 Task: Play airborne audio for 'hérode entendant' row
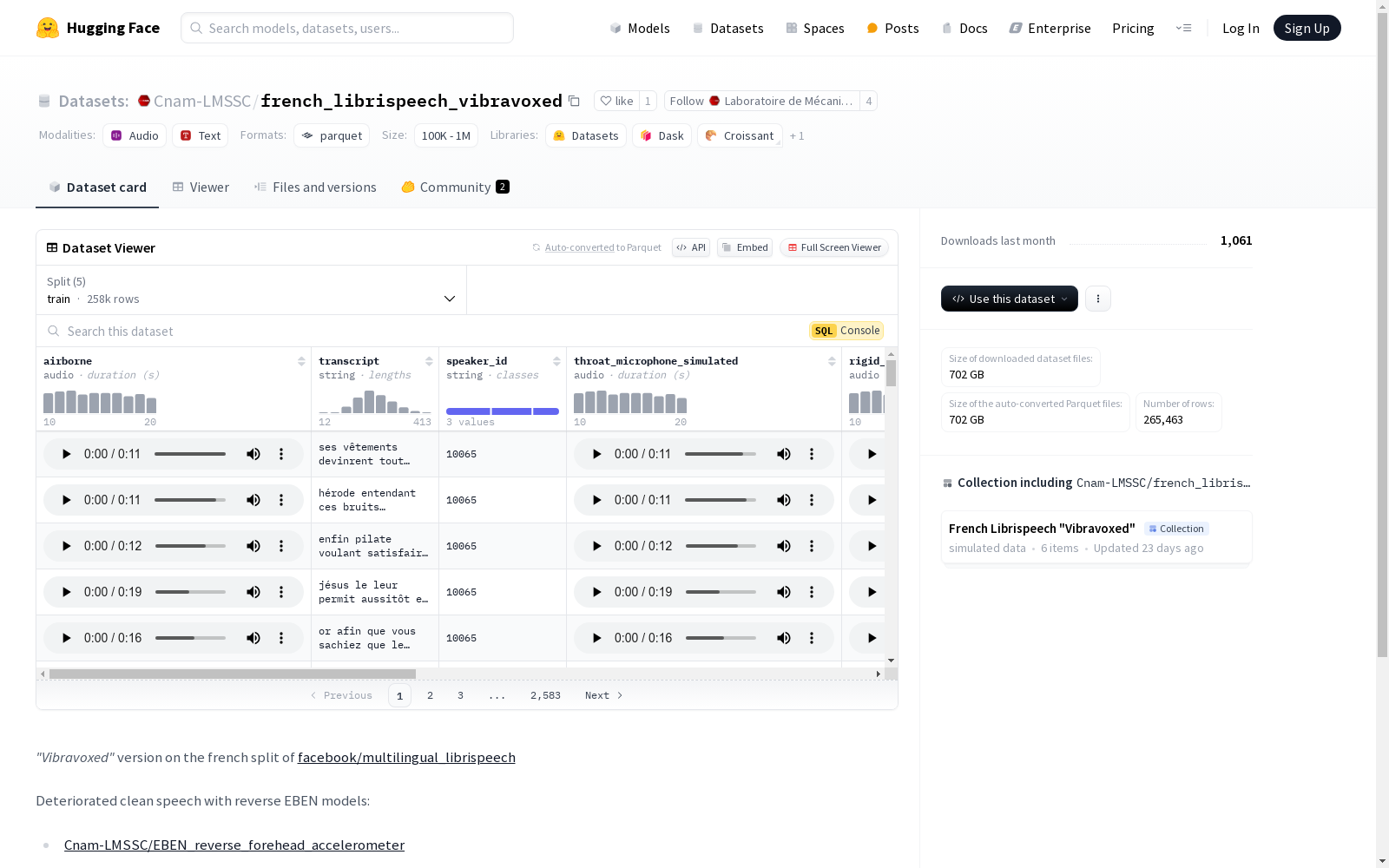tap(66, 500)
